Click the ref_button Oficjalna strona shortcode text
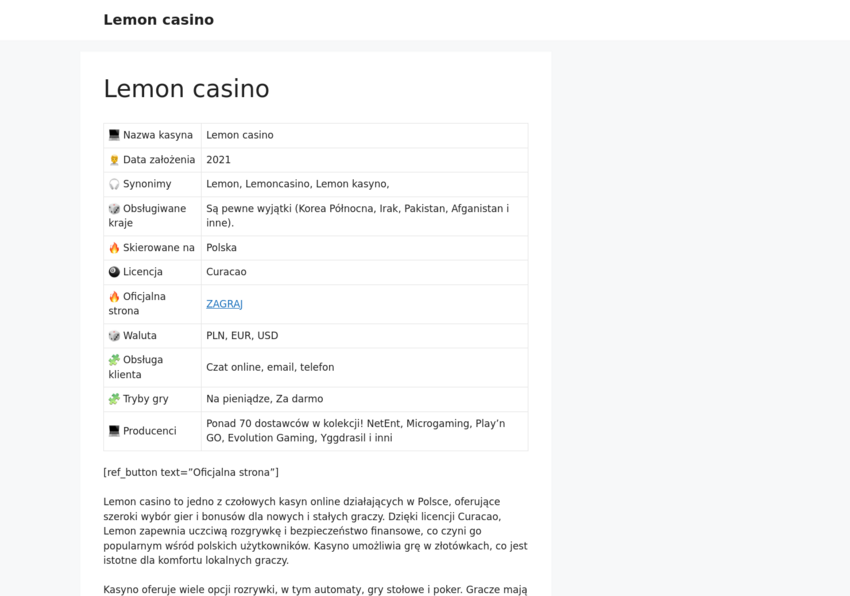The image size is (850, 596). coord(191,472)
